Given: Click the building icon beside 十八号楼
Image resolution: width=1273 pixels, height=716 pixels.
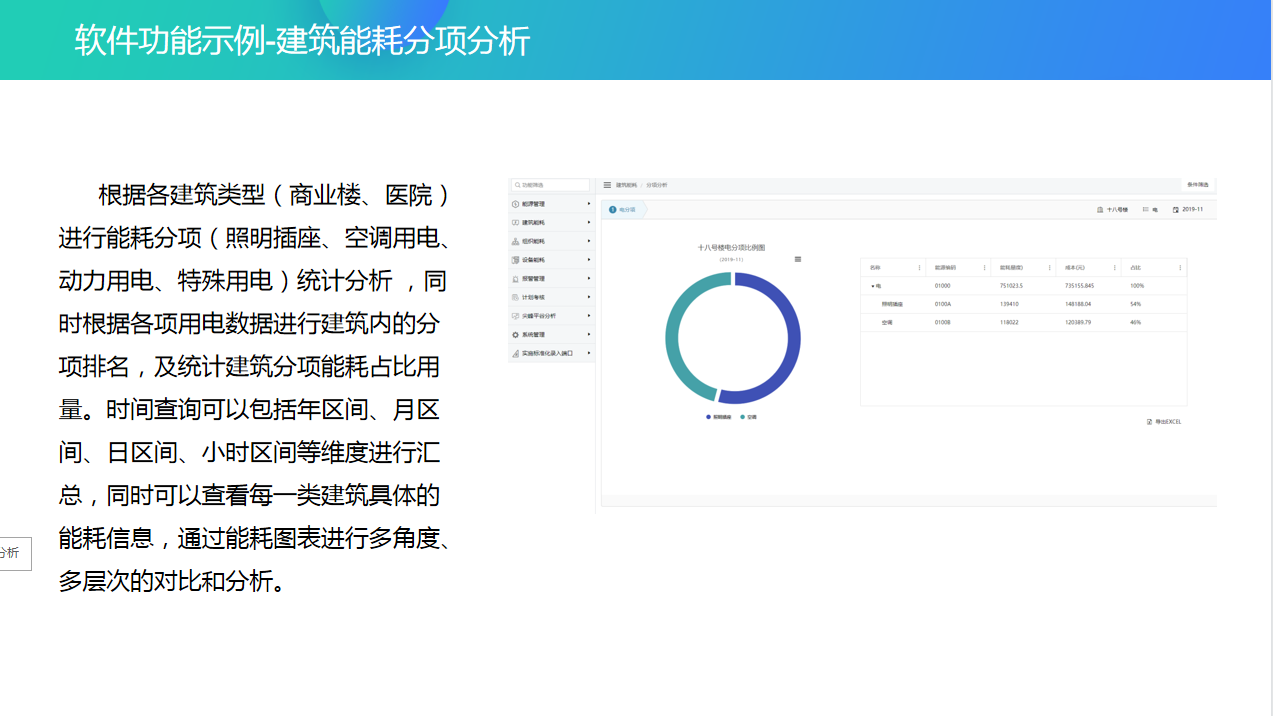Looking at the screenshot, I should 1100,210.
